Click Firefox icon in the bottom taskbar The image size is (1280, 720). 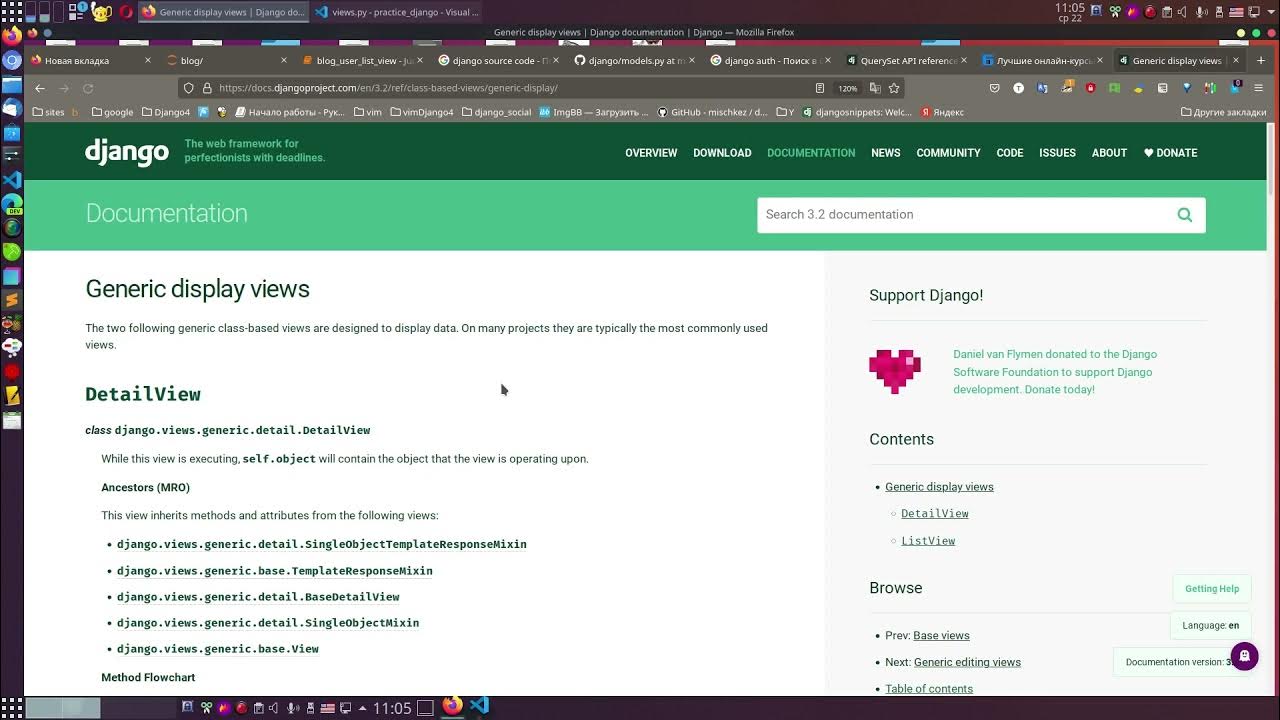452,706
